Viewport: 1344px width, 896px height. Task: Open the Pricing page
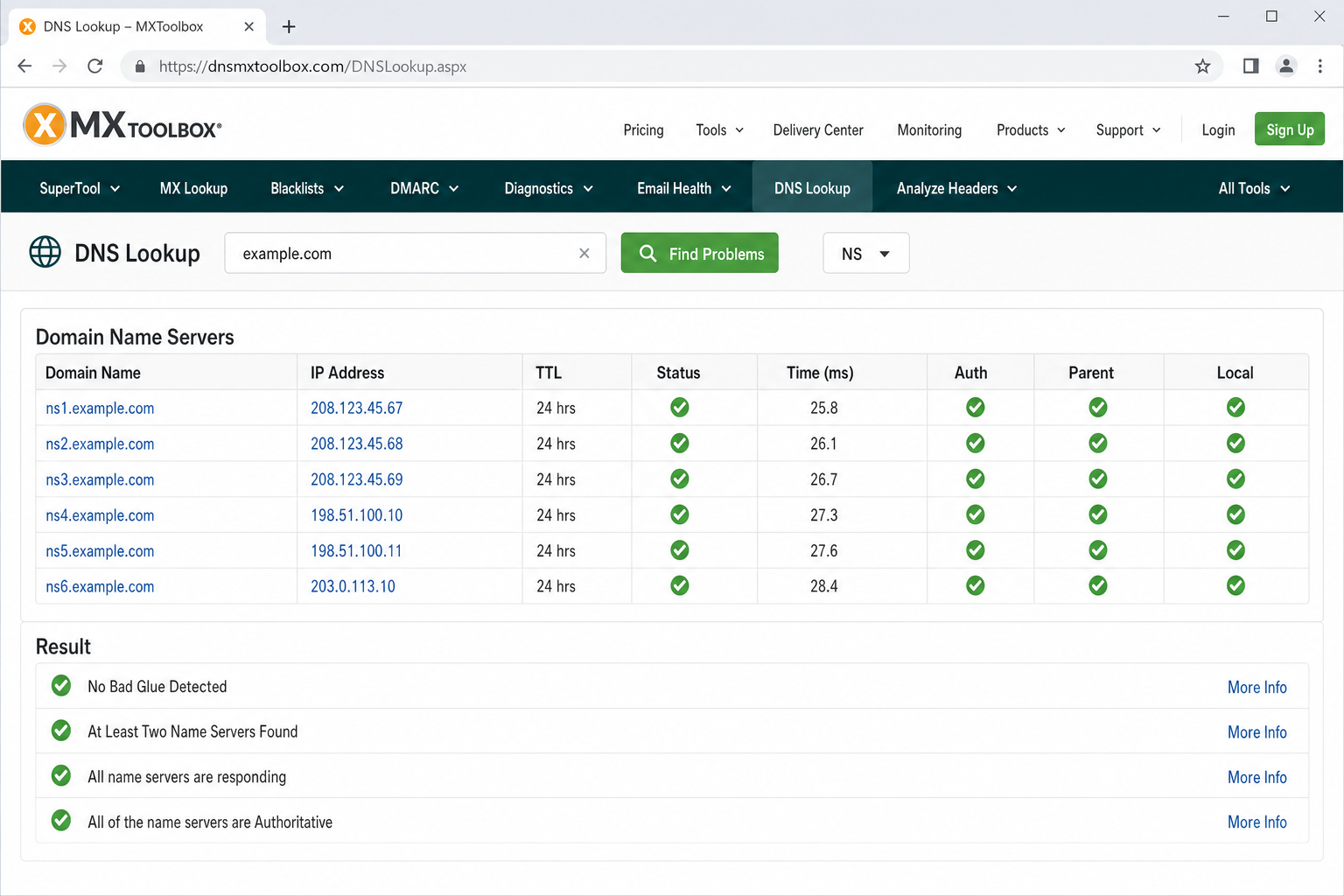(x=643, y=129)
